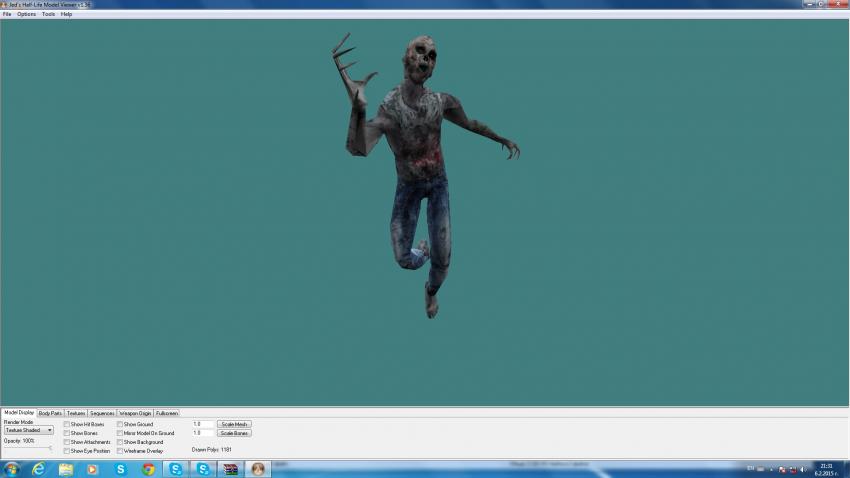This screenshot has height=478, width=850.
Task: Switch to the Model Viewer taskbar icon
Action: [x=257, y=469]
